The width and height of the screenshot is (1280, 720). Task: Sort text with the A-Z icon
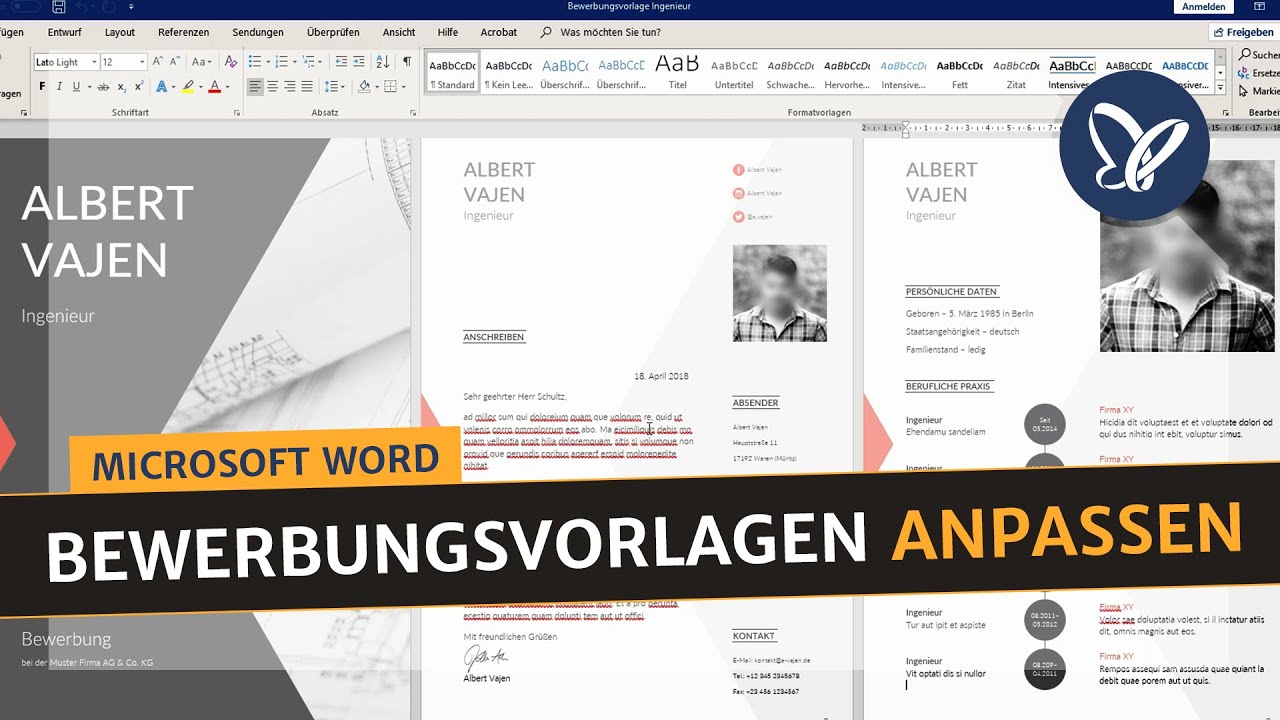pyautogui.click(x=383, y=62)
